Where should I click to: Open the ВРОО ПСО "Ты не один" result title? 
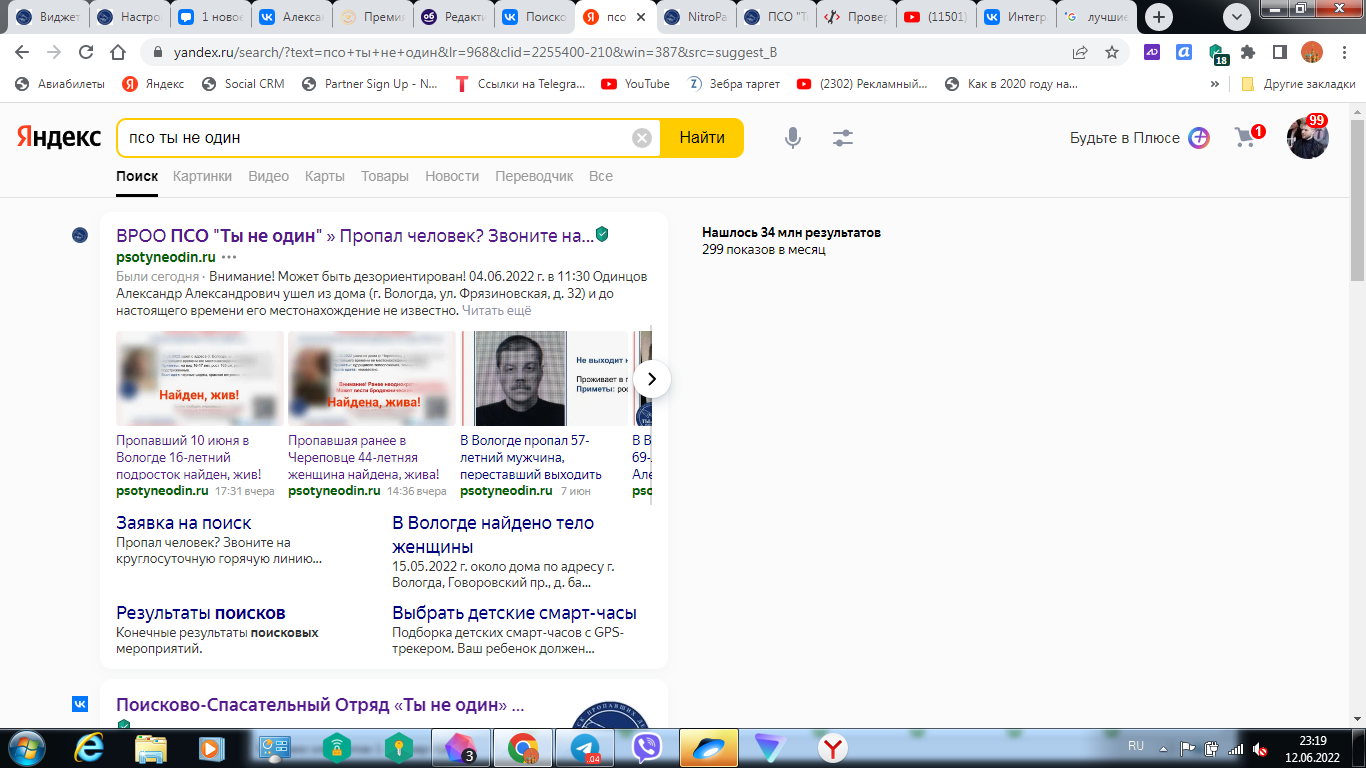355,236
